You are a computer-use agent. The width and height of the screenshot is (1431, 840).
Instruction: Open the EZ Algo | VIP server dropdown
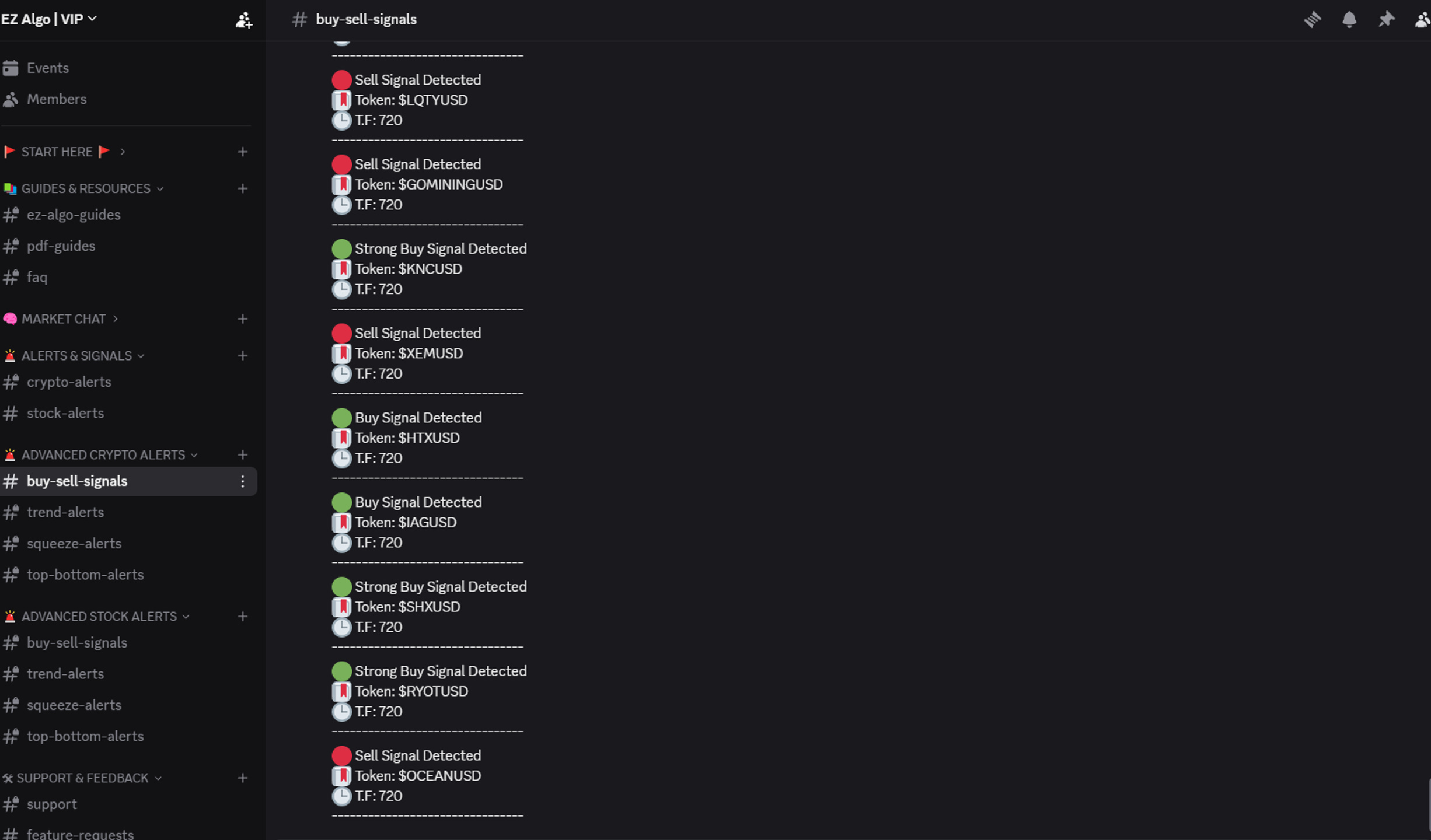coord(49,19)
